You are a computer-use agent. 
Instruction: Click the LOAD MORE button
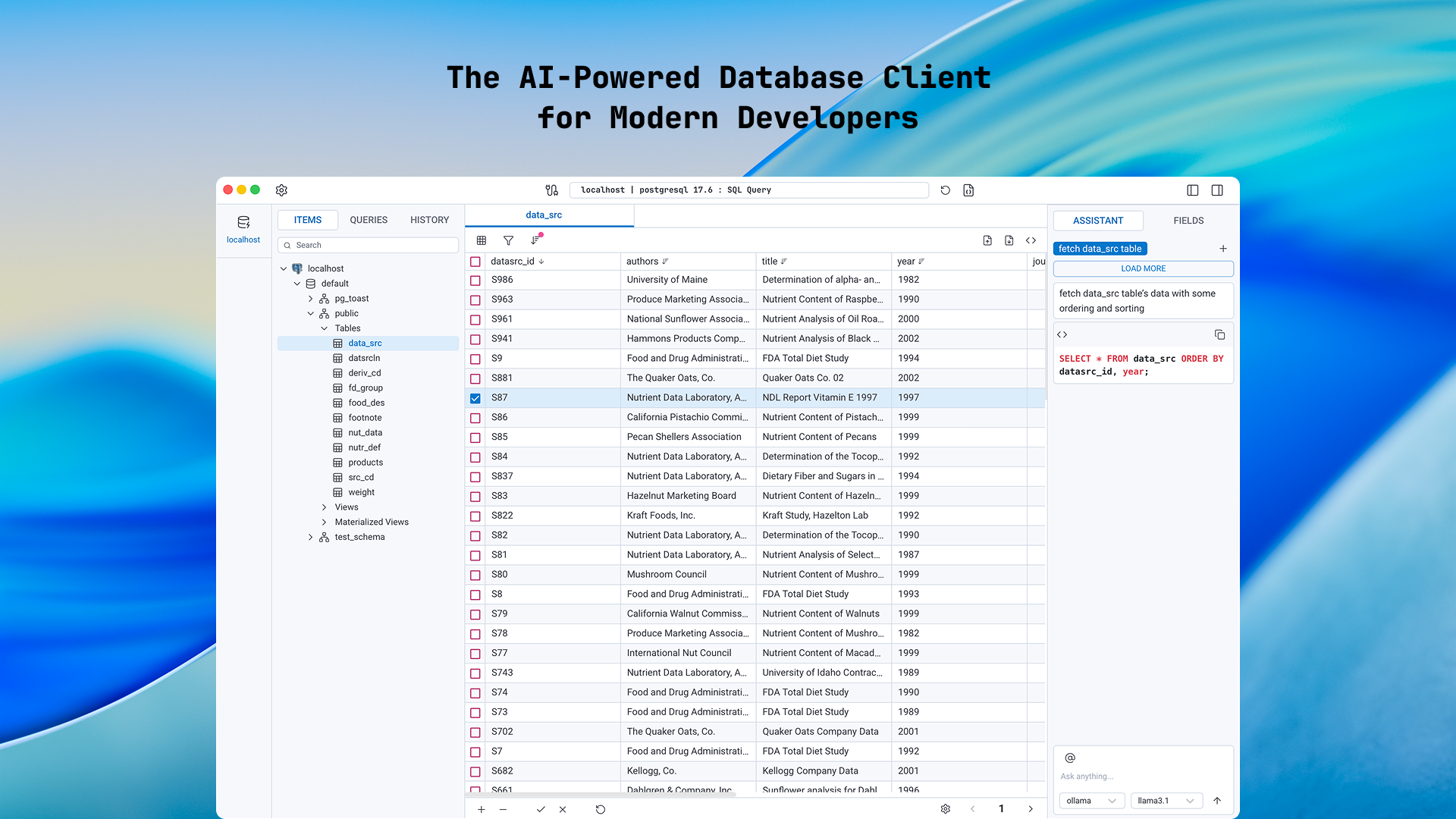pos(1143,268)
